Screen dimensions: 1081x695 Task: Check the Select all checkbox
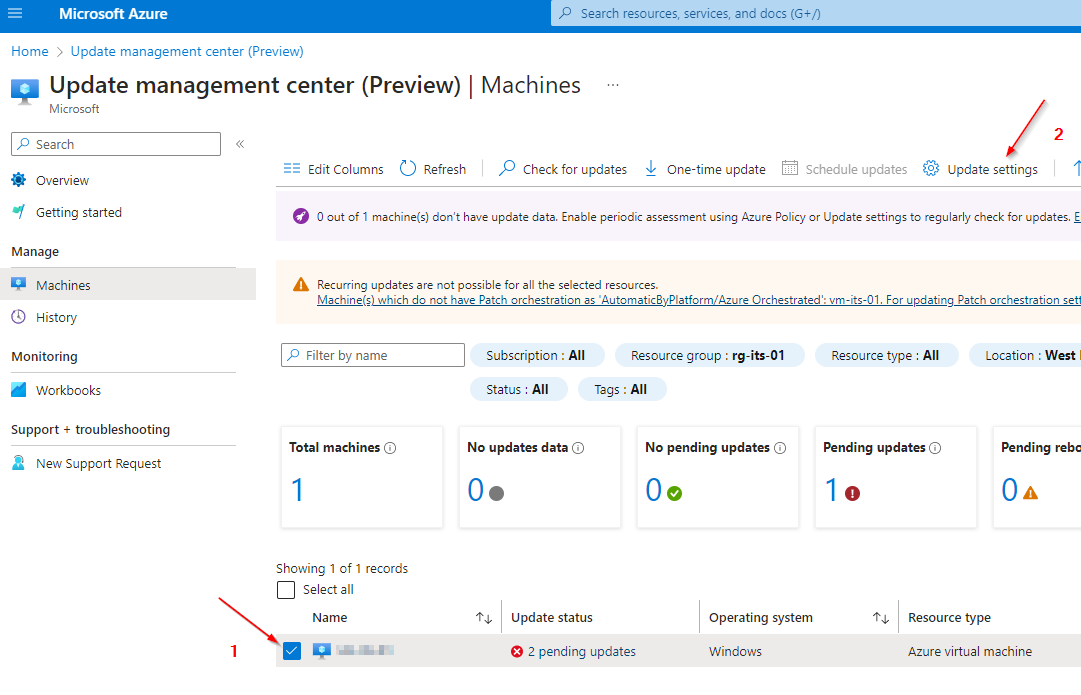coord(286,589)
